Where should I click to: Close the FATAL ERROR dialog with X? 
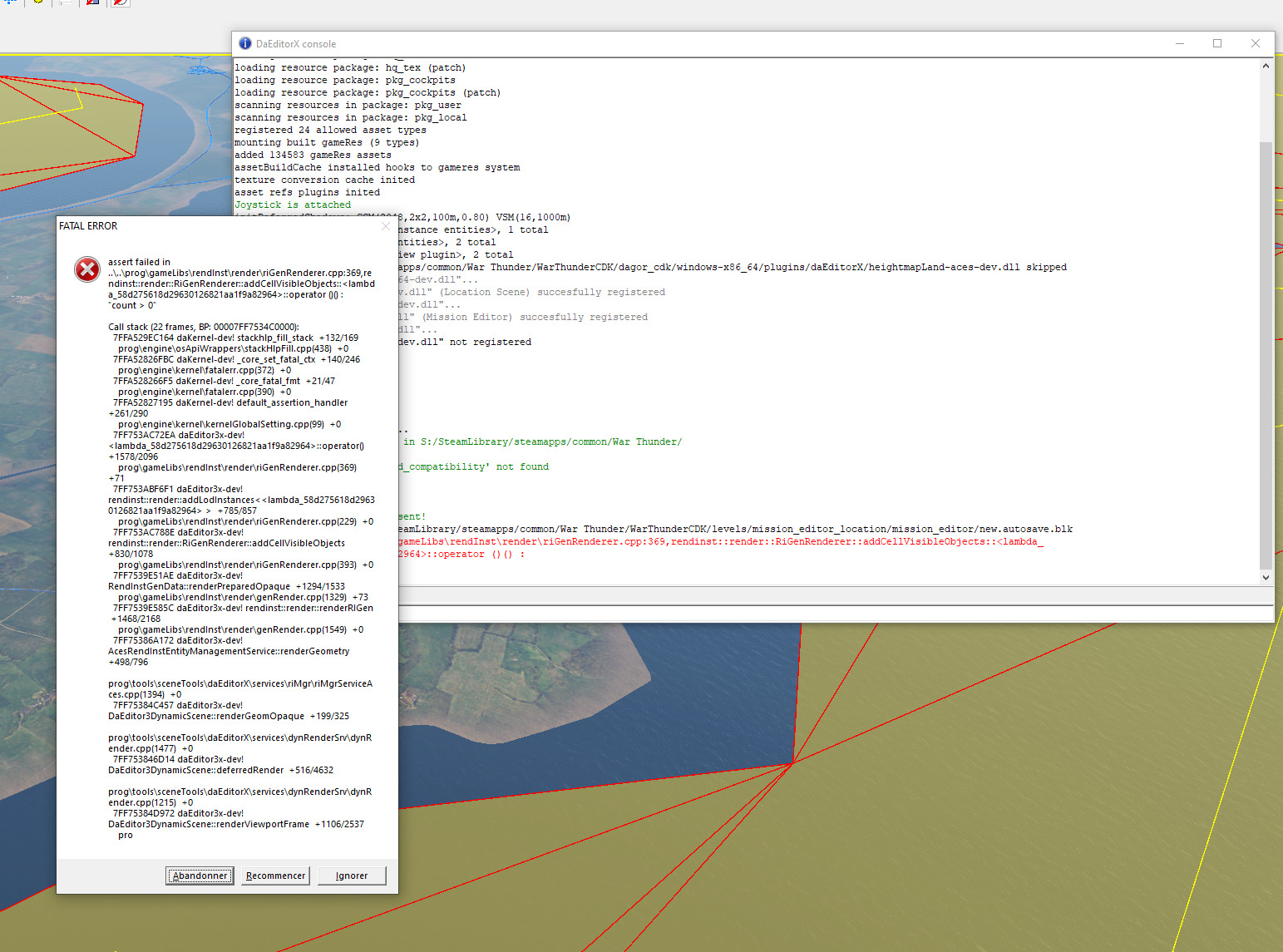386,226
